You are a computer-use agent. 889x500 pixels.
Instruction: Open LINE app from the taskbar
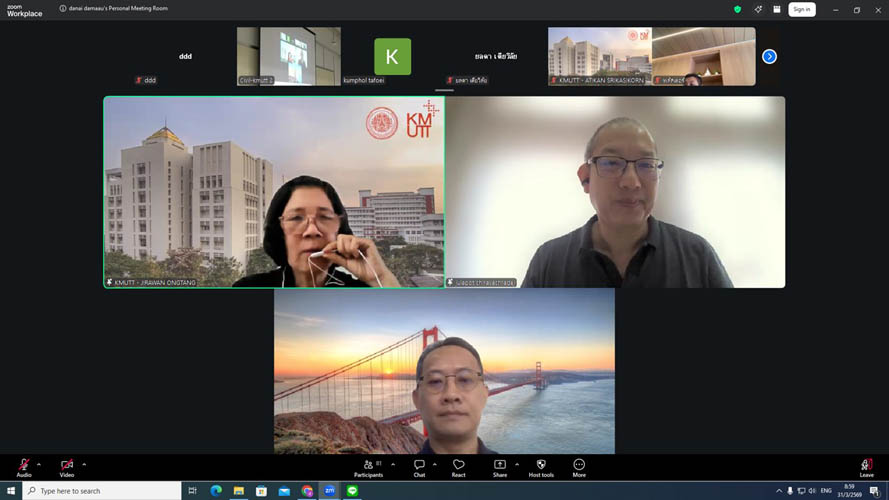[352, 491]
